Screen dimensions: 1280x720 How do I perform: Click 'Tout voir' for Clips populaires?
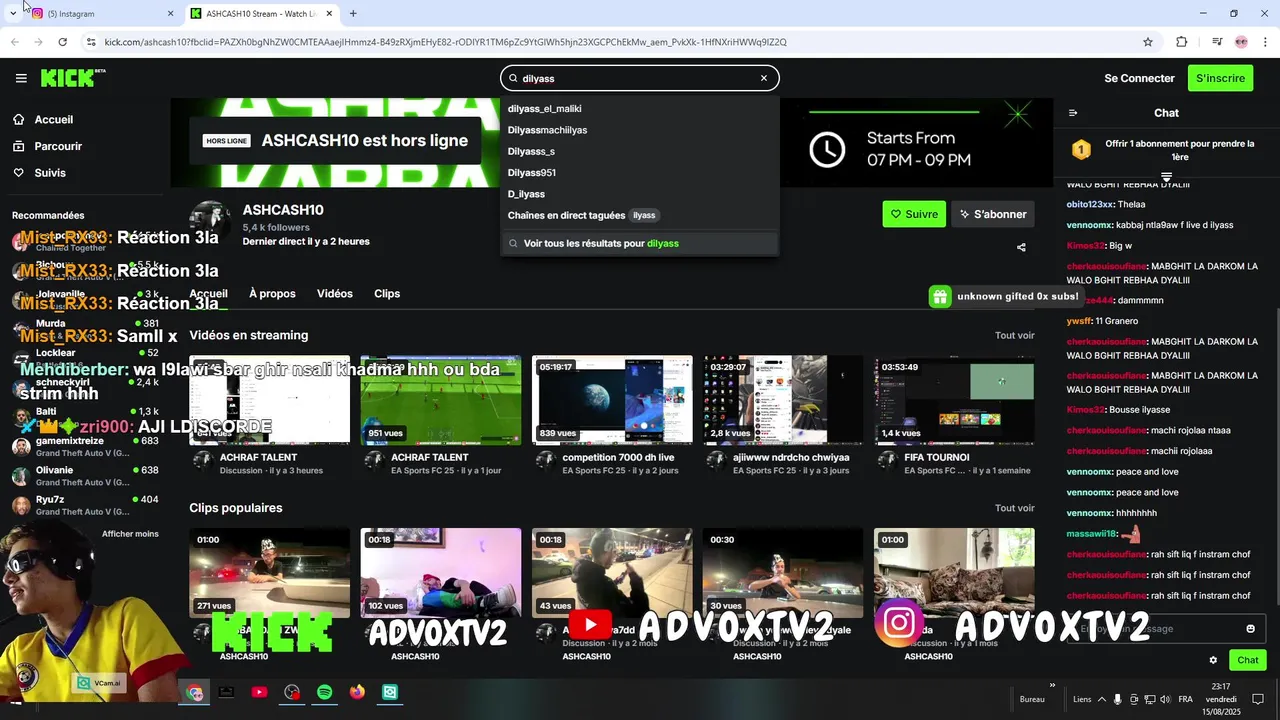[x=1014, y=508]
